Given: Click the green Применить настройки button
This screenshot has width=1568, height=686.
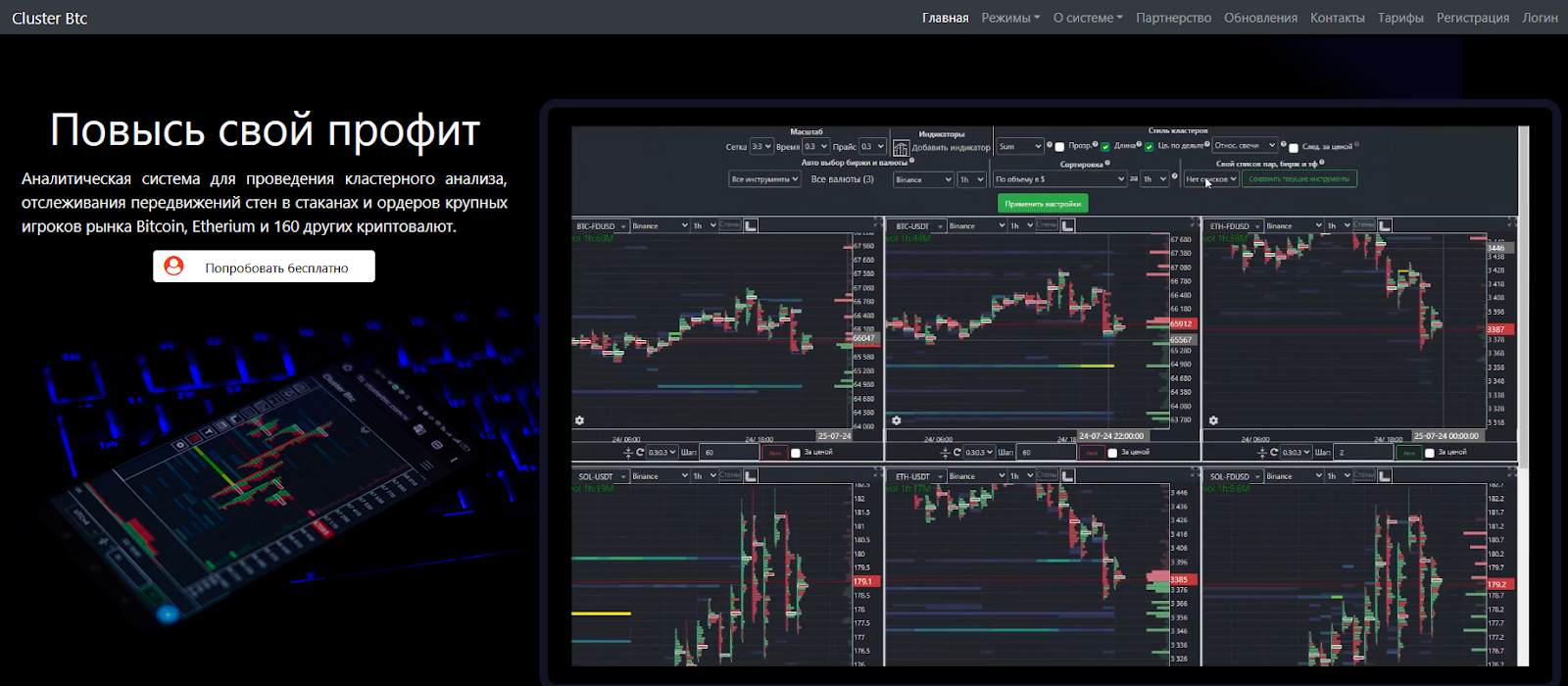Looking at the screenshot, I should pyautogui.click(x=1043, y=204).
